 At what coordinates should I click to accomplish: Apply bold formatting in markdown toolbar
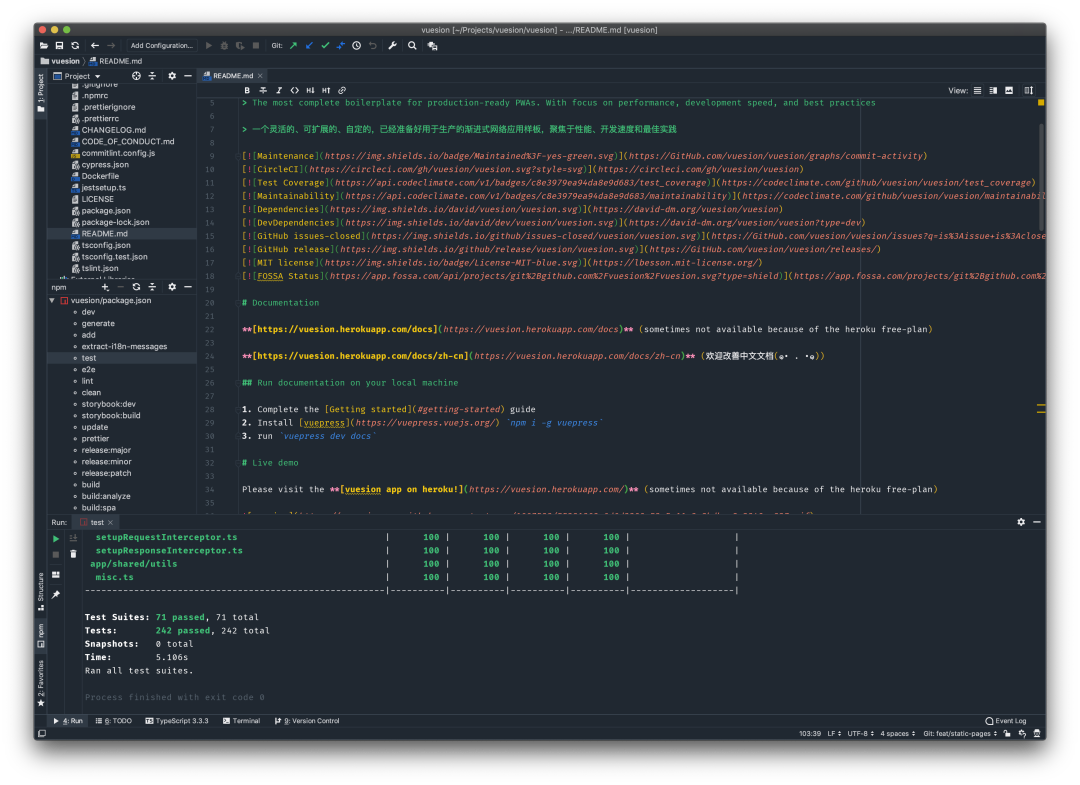coord(247,90)
